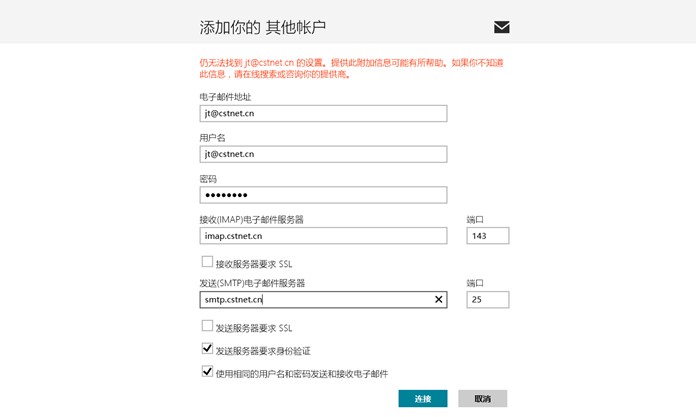Click the mail envelope icon in header
Screen dimensions: 696x417
[502, 27]
